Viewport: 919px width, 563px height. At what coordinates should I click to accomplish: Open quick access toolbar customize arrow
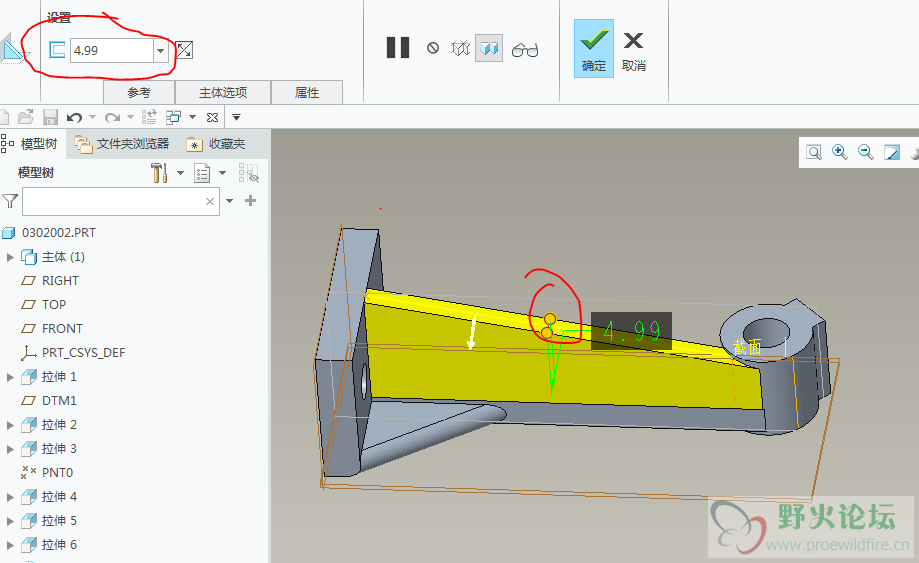(x=236, y=117)
